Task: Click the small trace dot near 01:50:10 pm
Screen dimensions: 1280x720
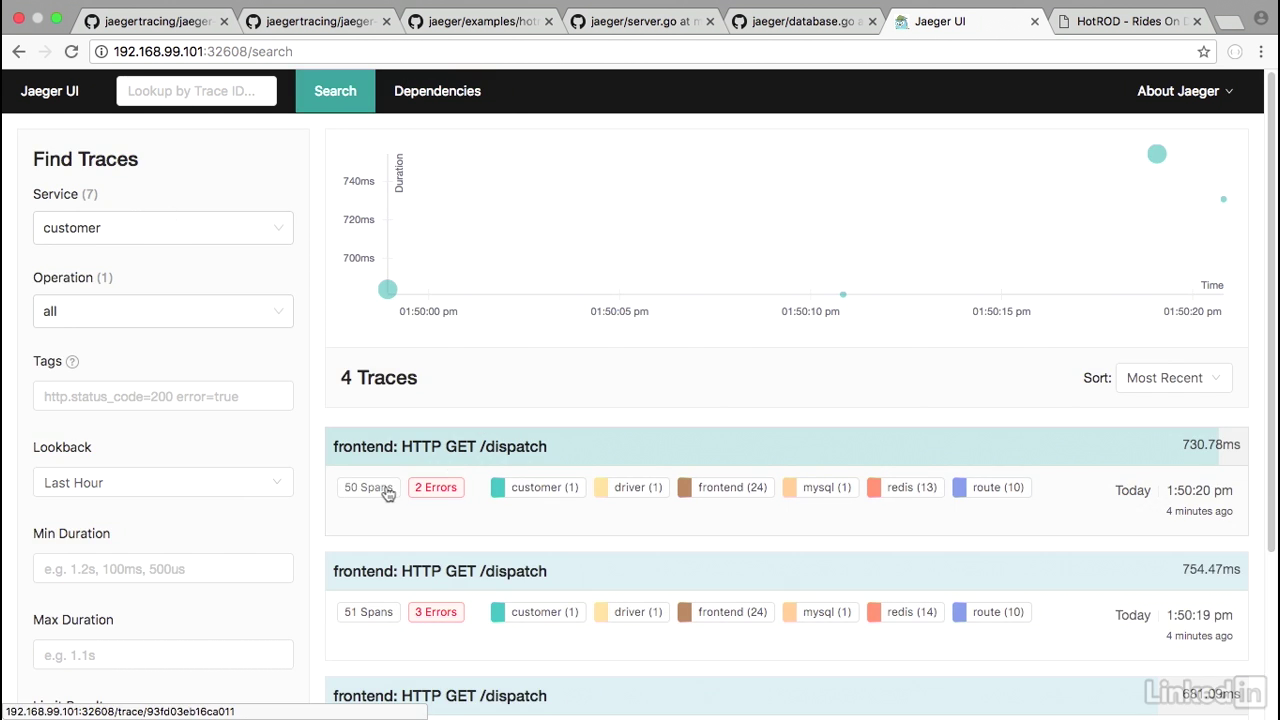Action: [843, 294]
